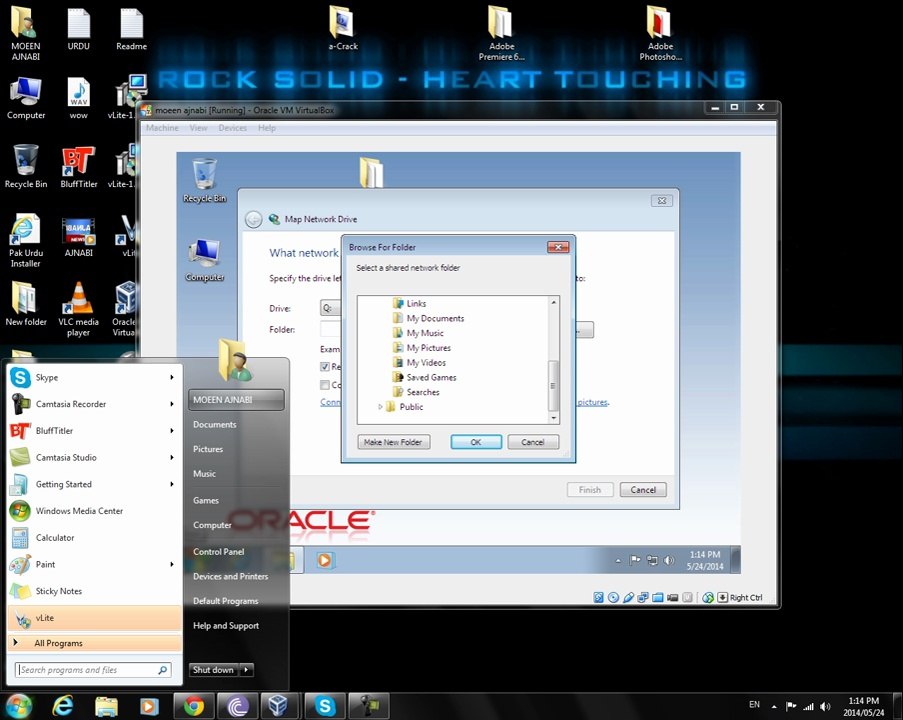Click OK in Browse For Folder

click(x=476, y=442)
